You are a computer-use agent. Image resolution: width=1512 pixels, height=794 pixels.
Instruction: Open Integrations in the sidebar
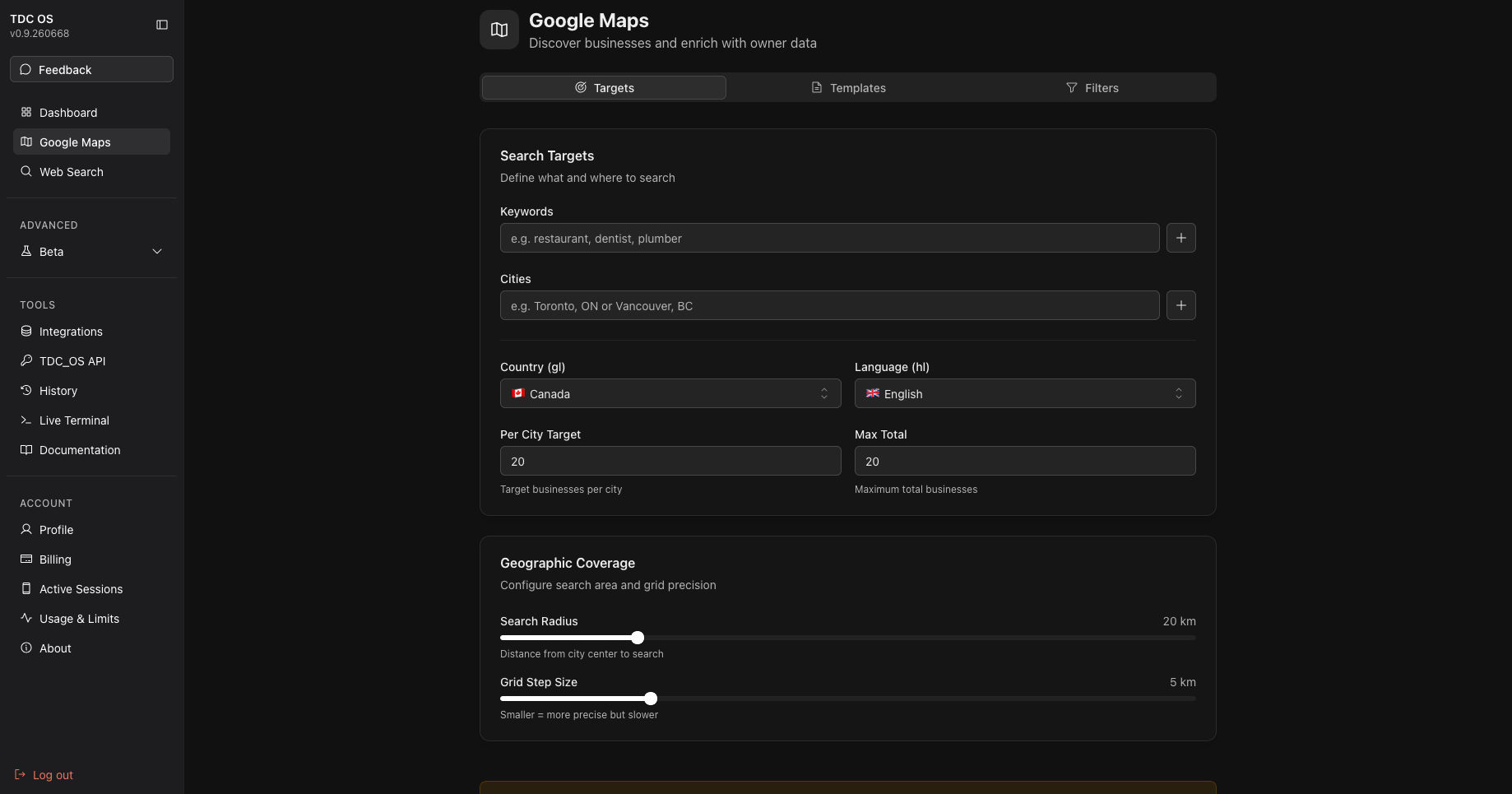pyautogui.click(x=91, y=332)
